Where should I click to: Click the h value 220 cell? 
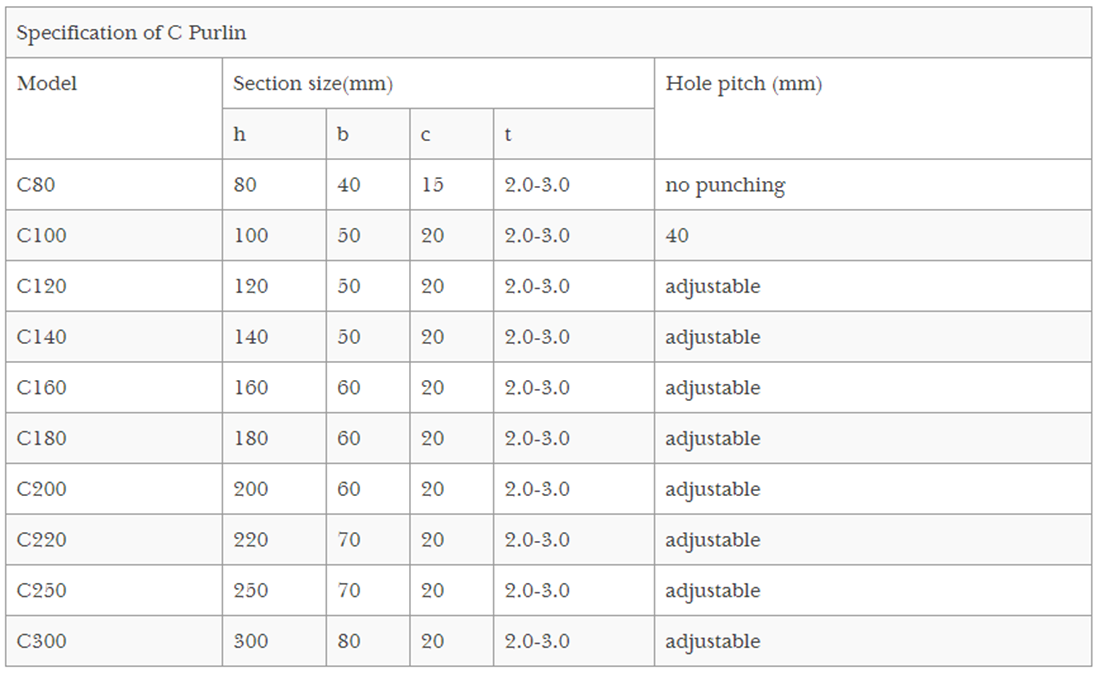250,540
